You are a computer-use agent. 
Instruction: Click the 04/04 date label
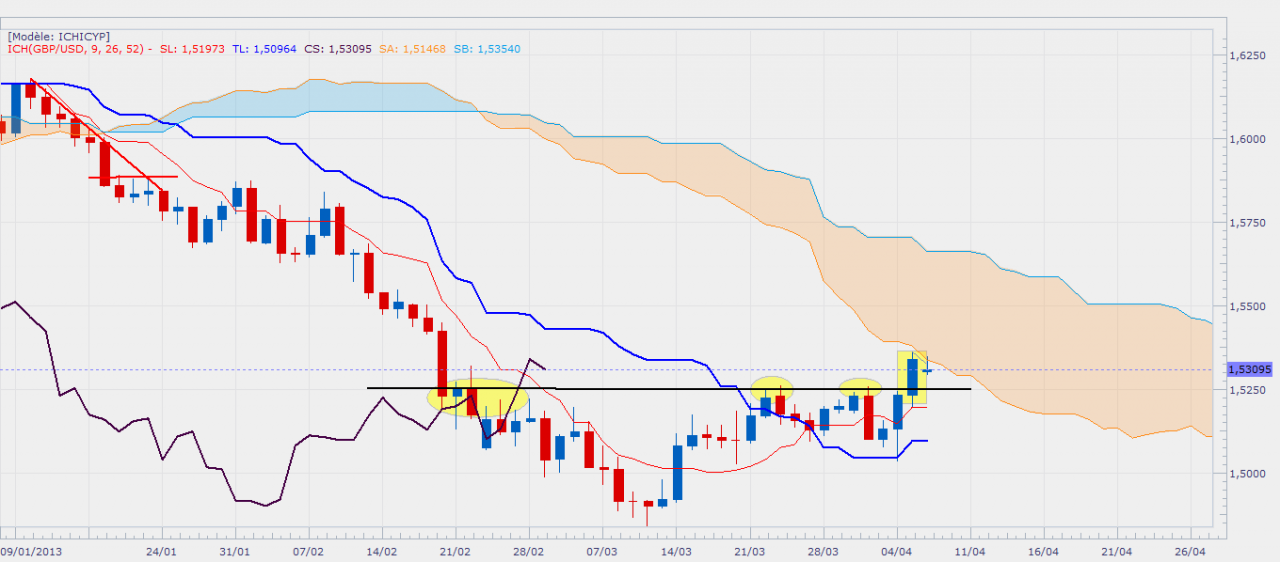(x=897, y=552)
